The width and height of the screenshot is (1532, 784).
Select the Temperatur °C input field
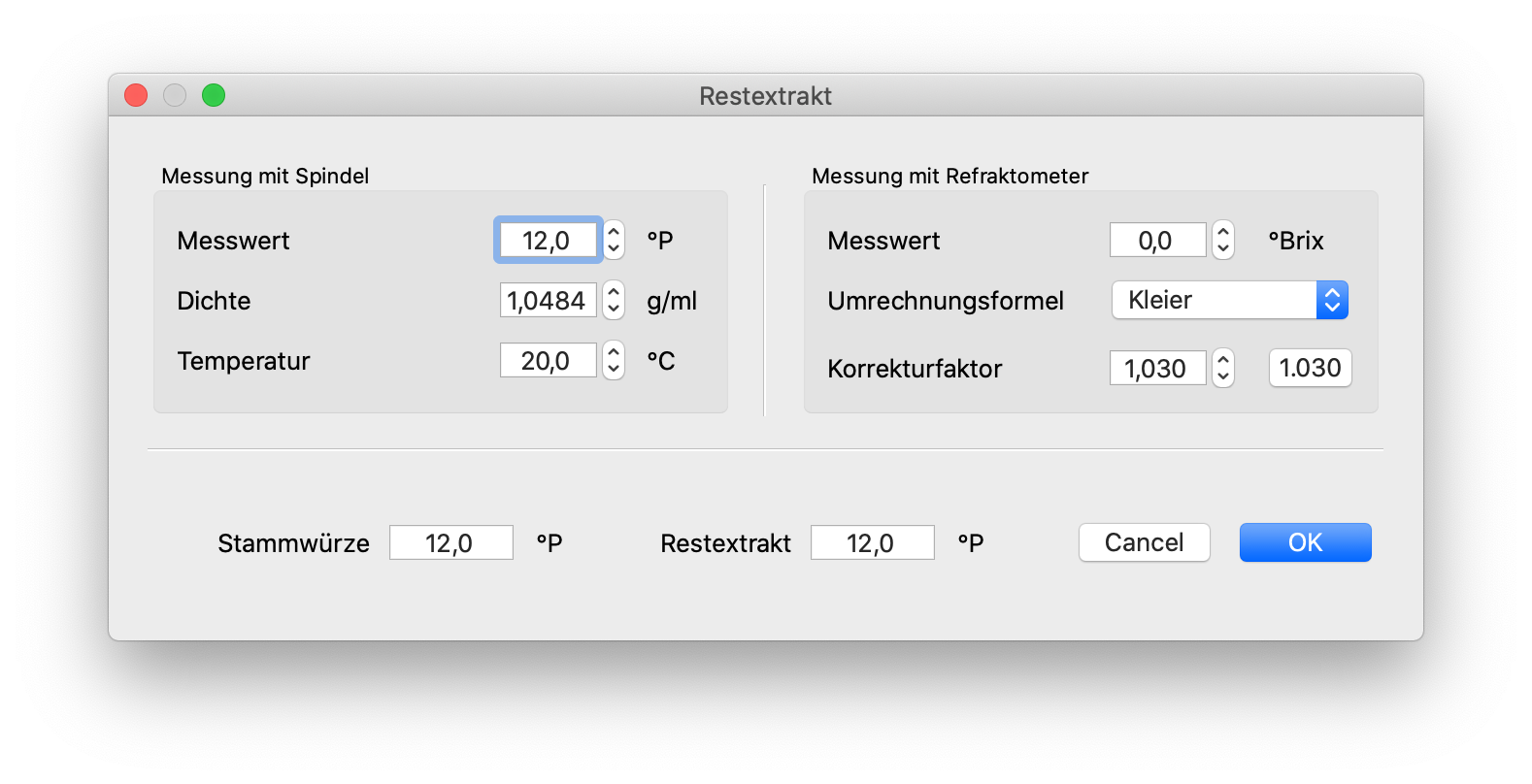pyautogui.click(x=548, y=361)
